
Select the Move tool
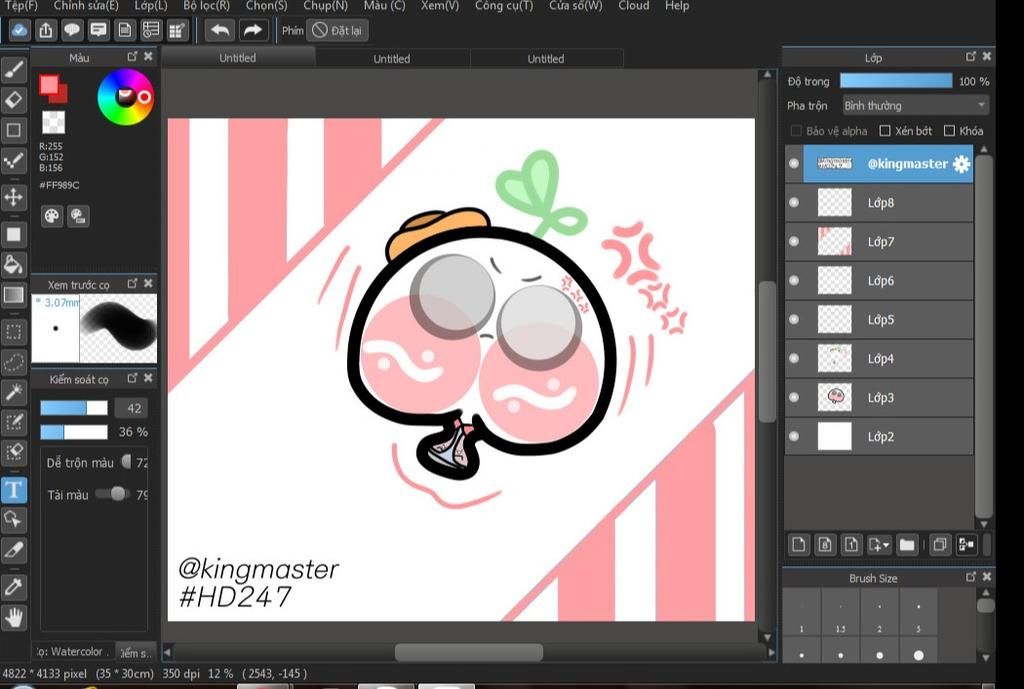click(x=14, y=197)
